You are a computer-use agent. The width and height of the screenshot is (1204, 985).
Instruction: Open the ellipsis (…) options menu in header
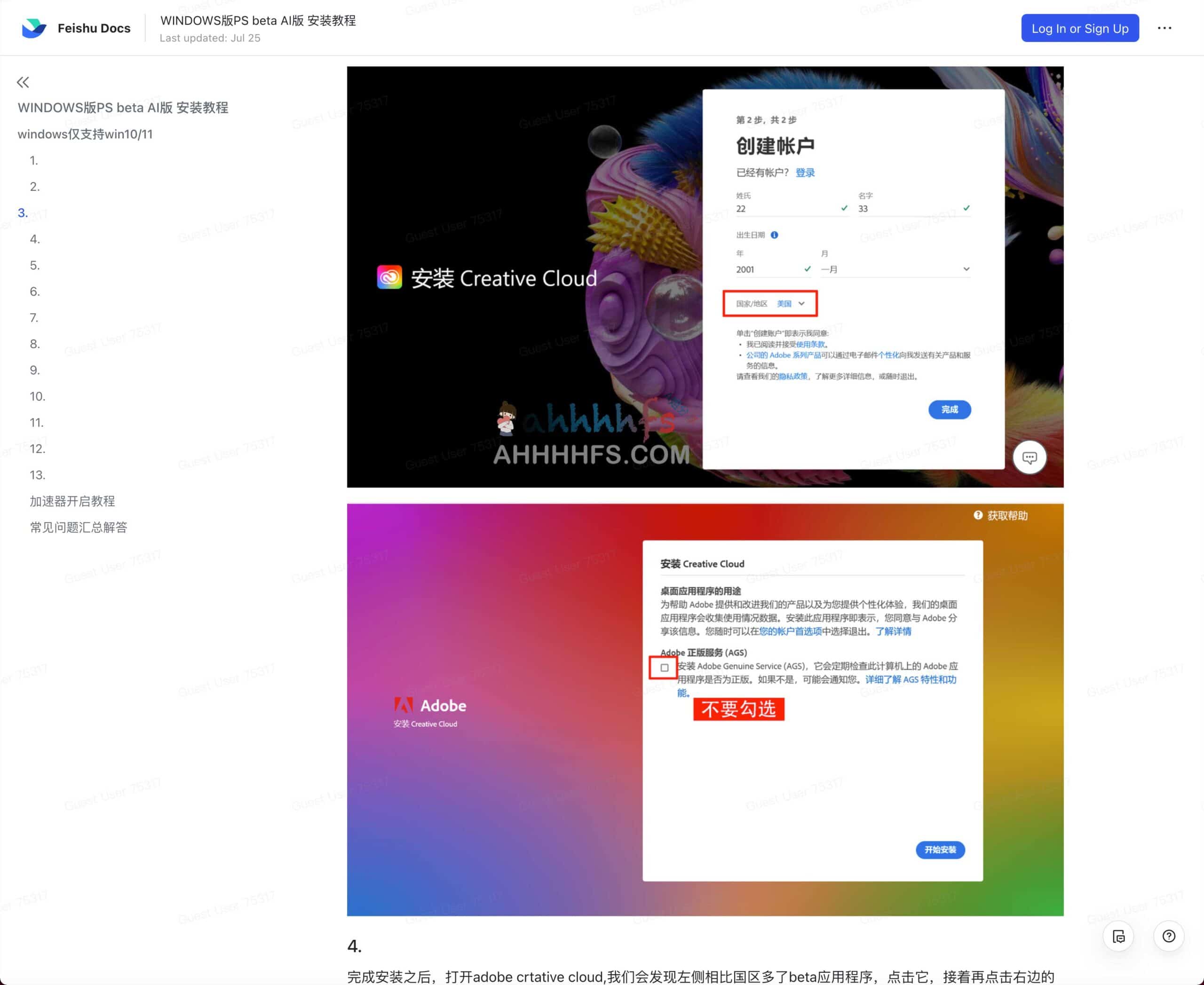[1165, 27]
